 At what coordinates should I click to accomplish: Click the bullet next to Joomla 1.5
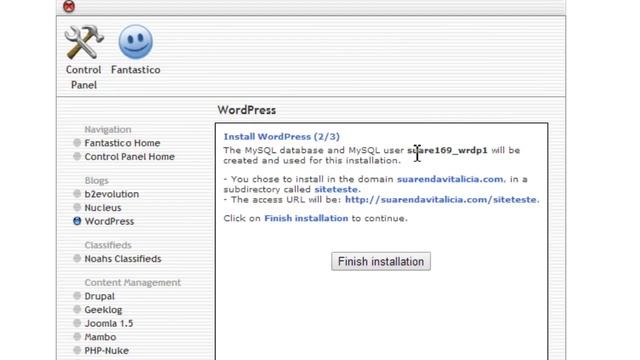77,323
